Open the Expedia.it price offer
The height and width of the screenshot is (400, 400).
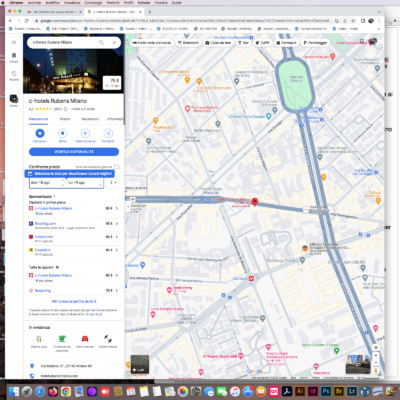point(74,252)
